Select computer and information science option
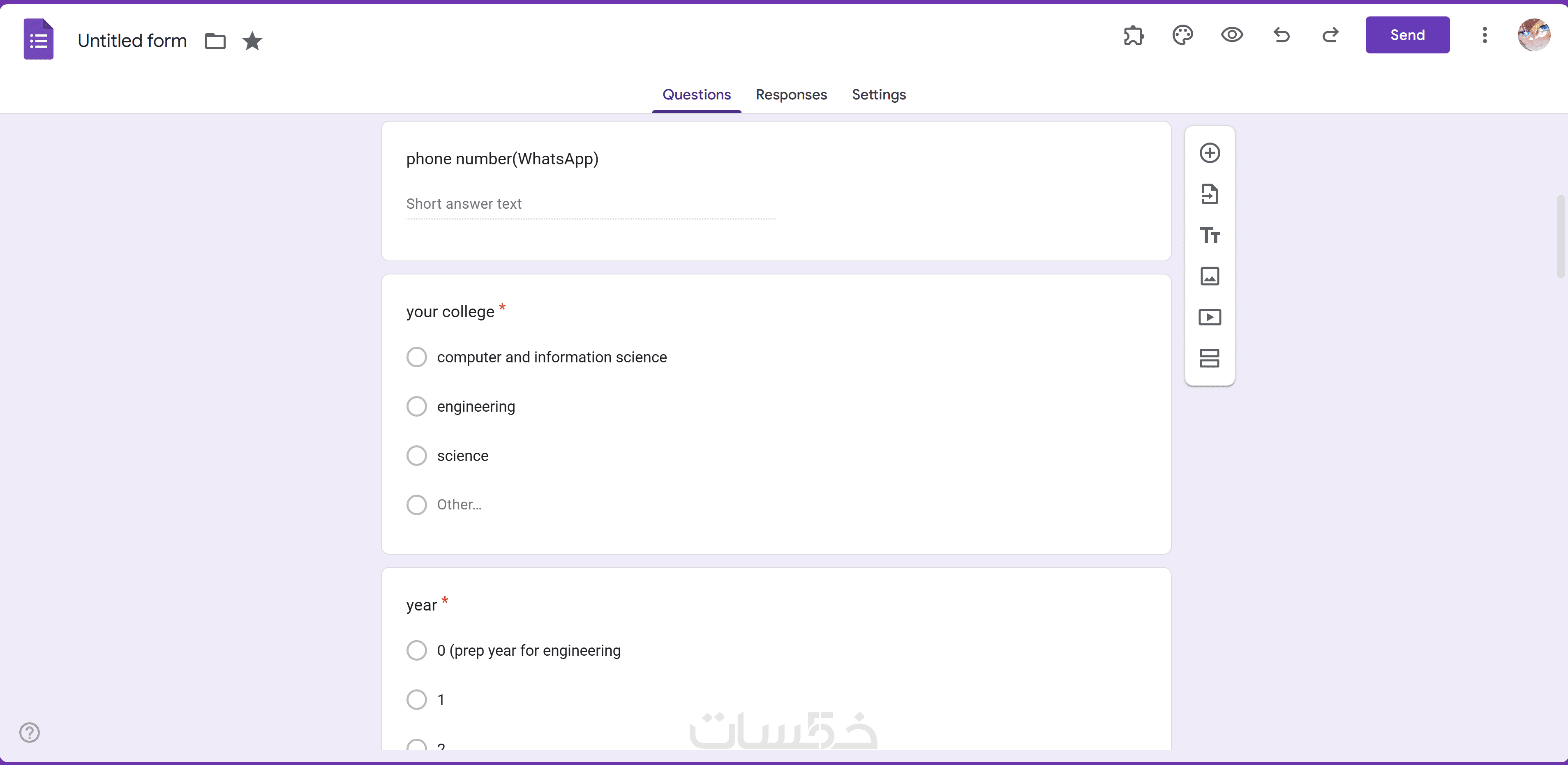The width and height of the screenshot is (1568, 765). [x=417, y=357]
